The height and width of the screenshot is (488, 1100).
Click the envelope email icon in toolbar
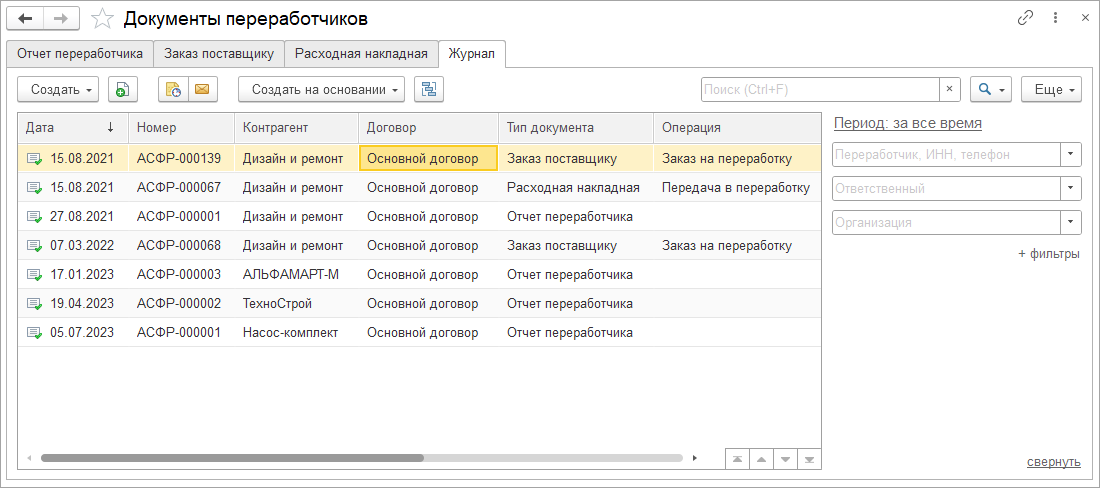tap(202, 89)
